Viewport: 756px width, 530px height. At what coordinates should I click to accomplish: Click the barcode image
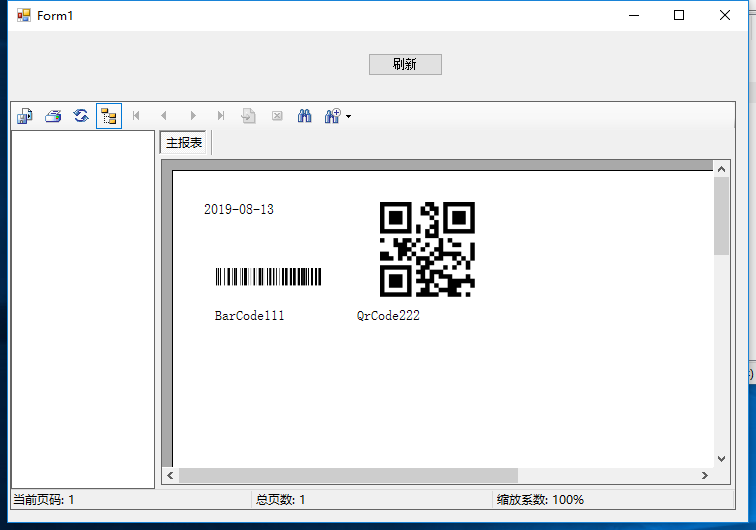pos(268,277)
